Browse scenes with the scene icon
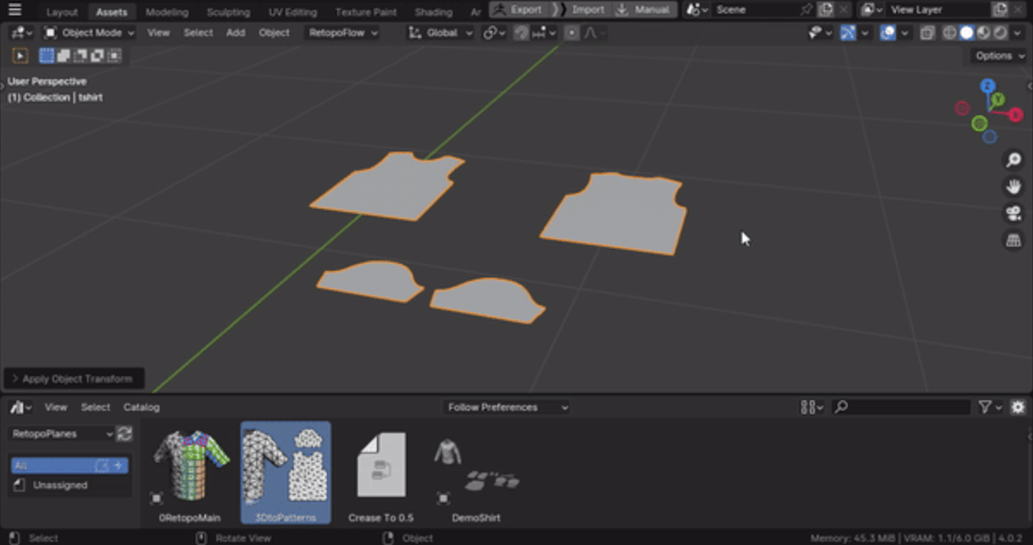Screen dimensions: 1033x545 coord(697,10)
